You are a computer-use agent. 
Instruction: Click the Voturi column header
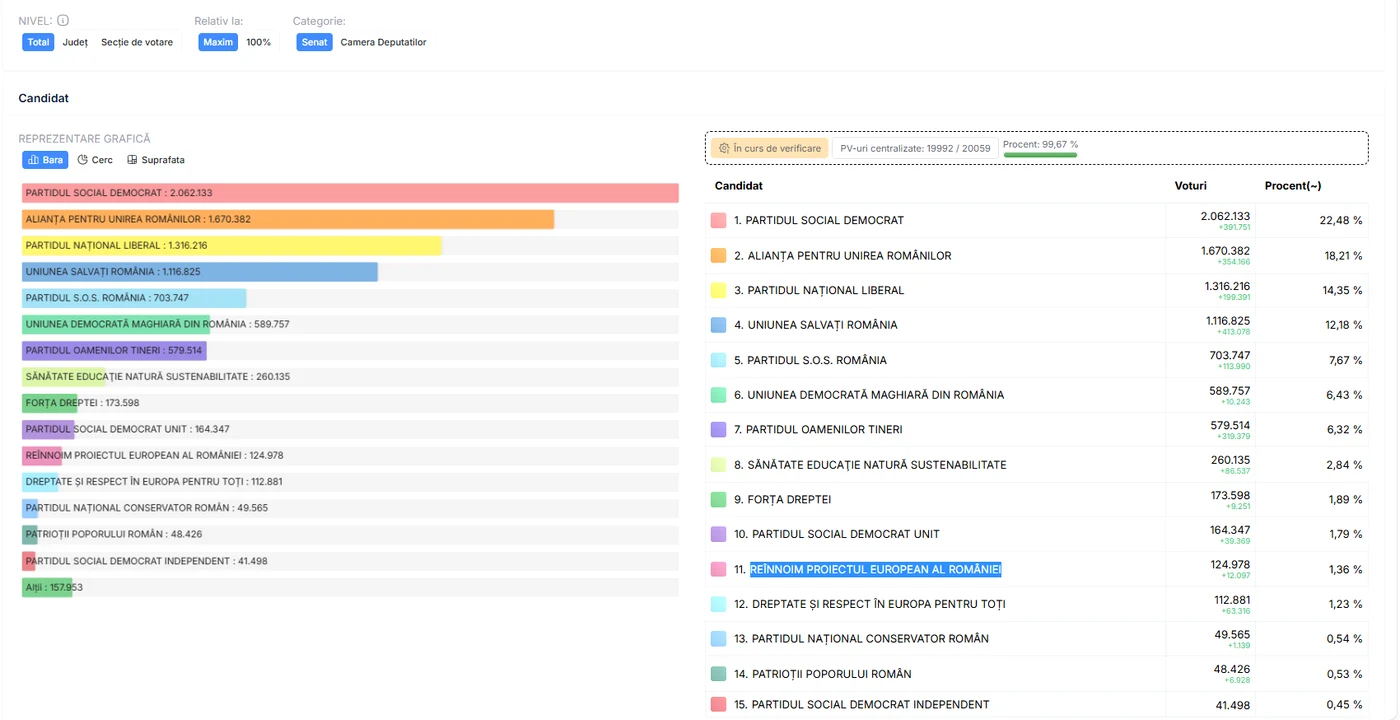pyautogui.click(x=1190, y=186)
